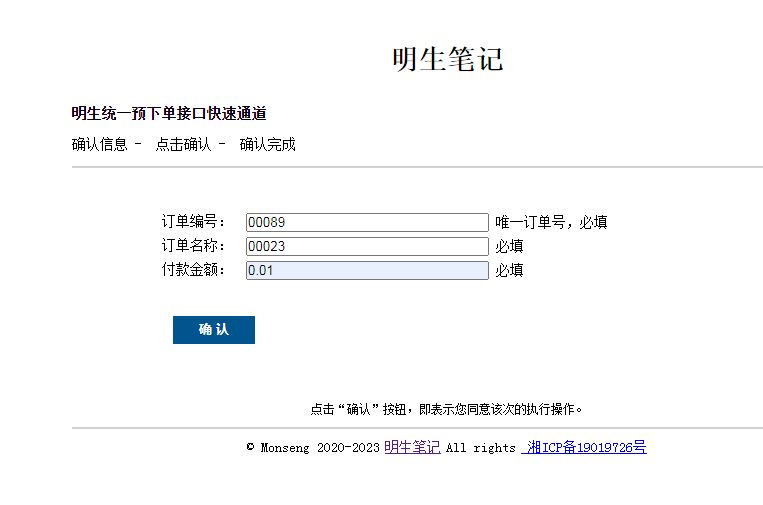Click the All rights footer text

pyautogui.click(x=481, y=448)
